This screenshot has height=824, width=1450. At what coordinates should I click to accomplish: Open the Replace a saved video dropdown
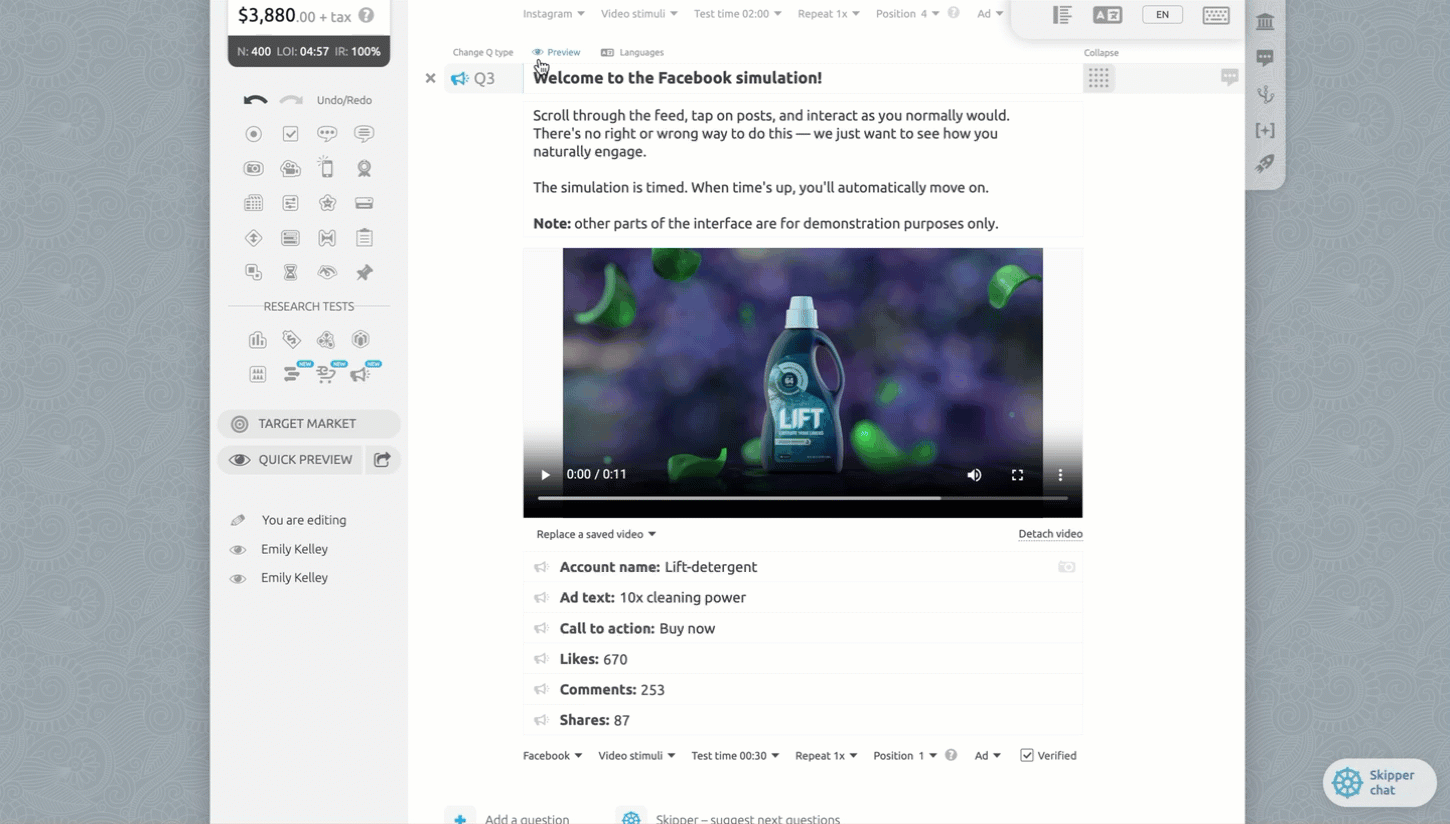pyautogui.click(x=596, y=534)
